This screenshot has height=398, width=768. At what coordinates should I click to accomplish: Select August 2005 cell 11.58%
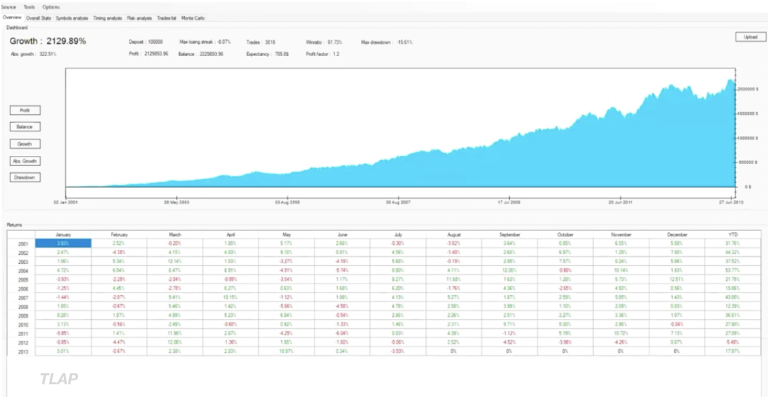tap(454, 280)
